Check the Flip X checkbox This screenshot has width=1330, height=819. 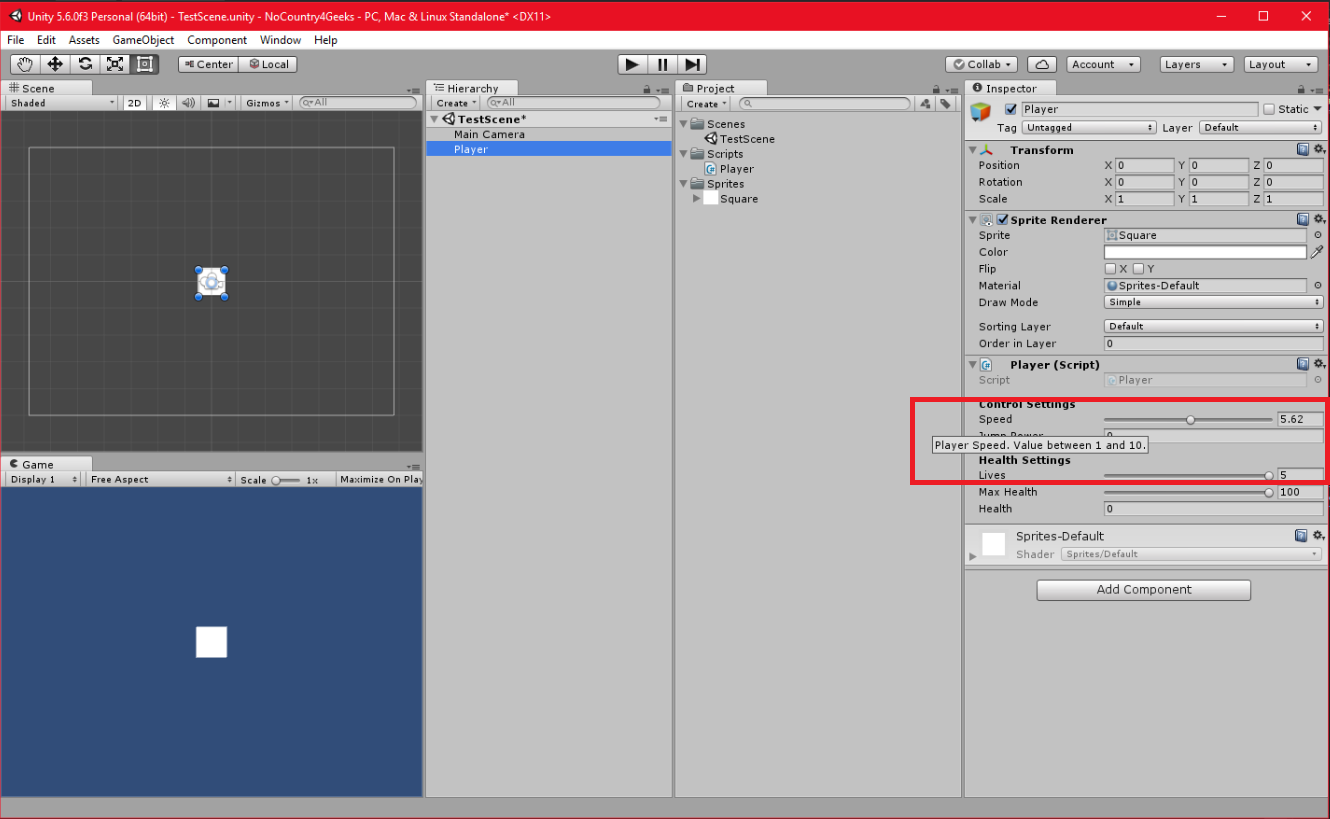[1110, 269]
